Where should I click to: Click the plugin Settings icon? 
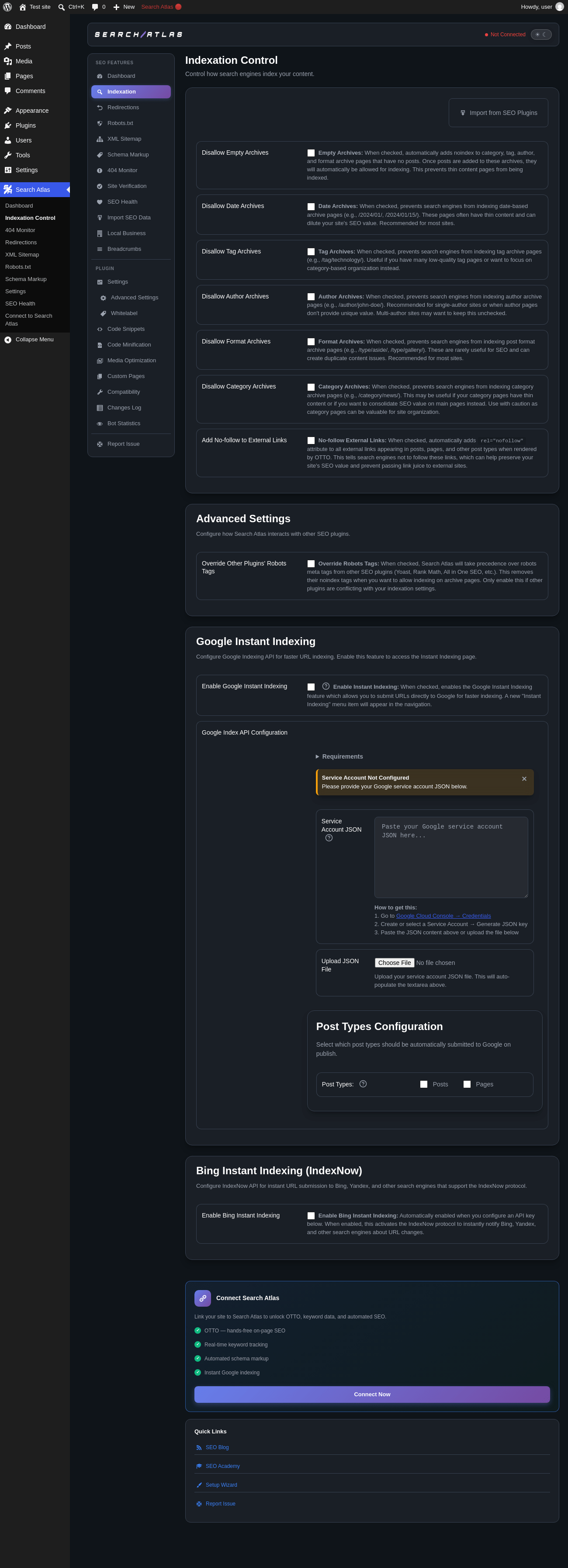coord(100,282)
